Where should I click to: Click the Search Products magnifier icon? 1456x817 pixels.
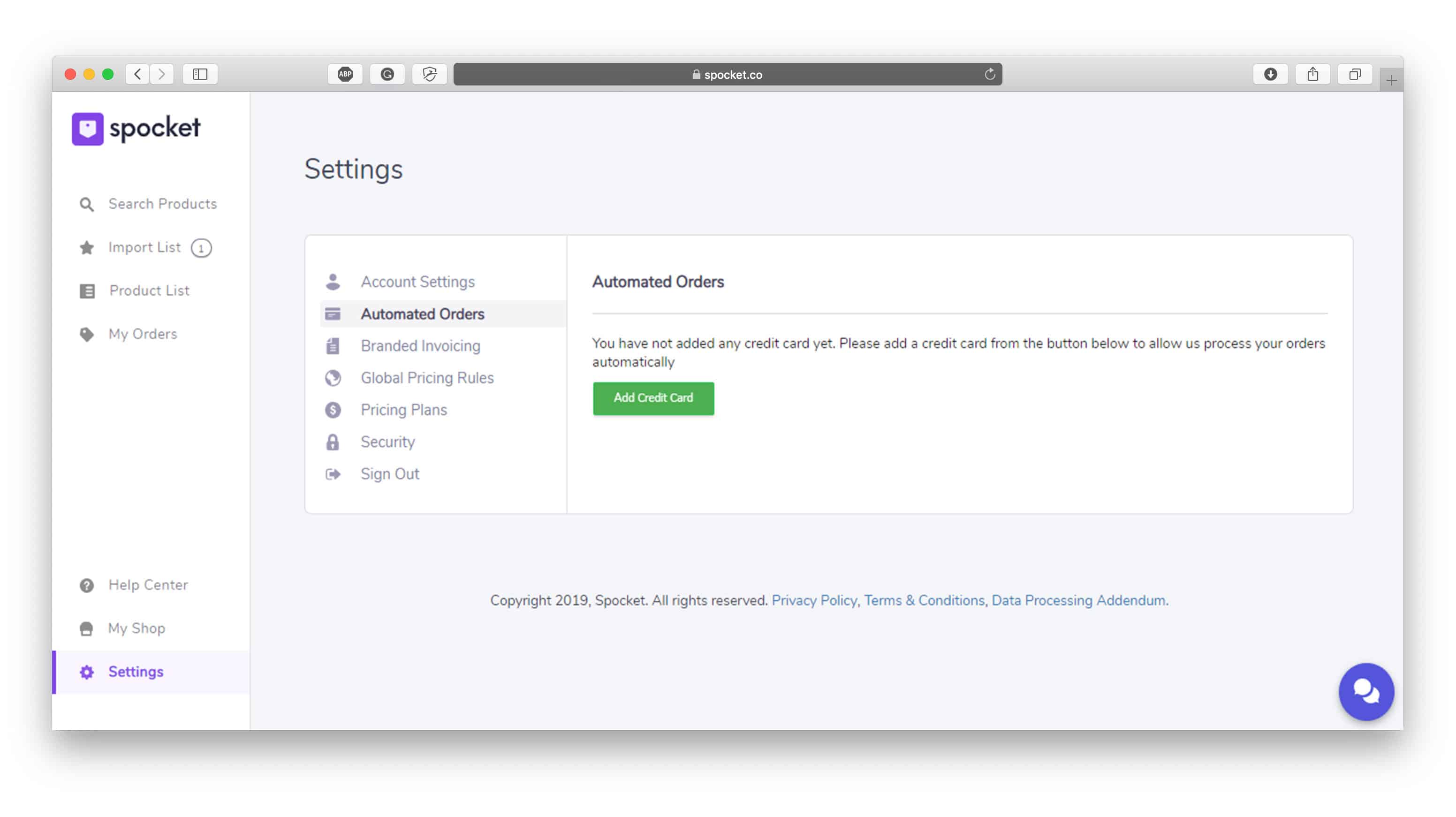pos(86,204)
